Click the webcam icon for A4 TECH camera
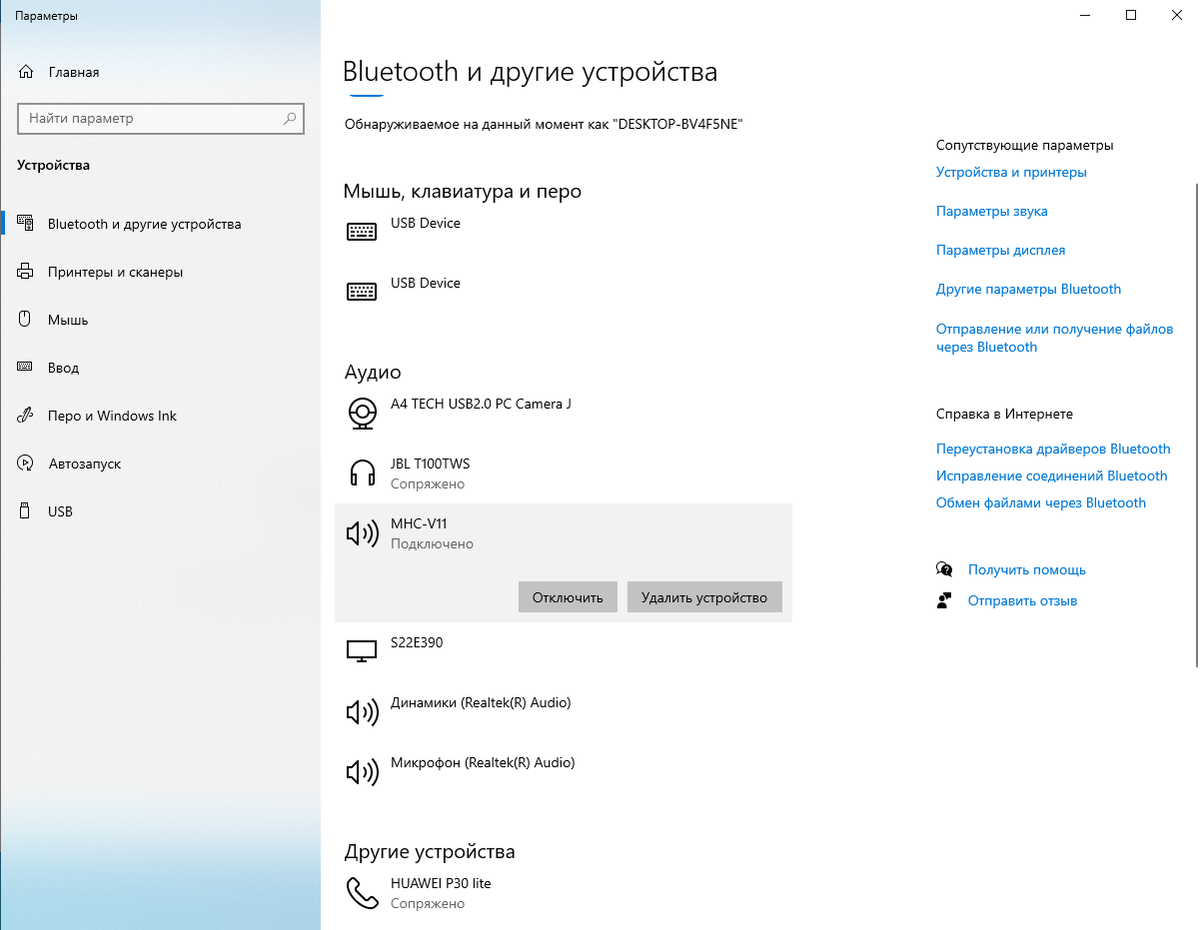This screenshot has width=1200, height=930. [x=361, y=413]
